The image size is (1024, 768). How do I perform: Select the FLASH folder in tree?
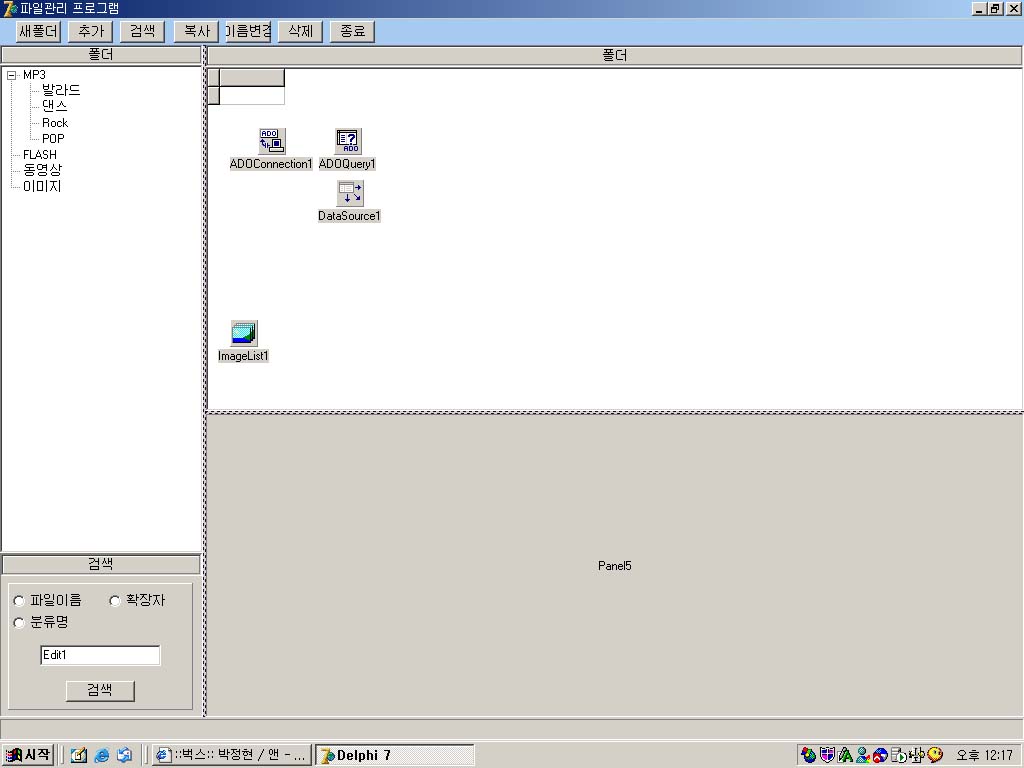coord(40,155)
